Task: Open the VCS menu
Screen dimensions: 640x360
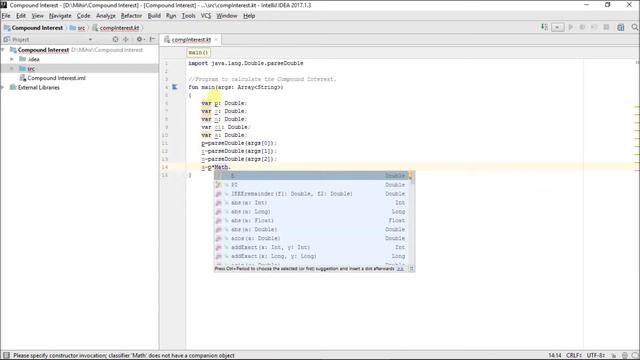Action: click(x=206, y=16)
